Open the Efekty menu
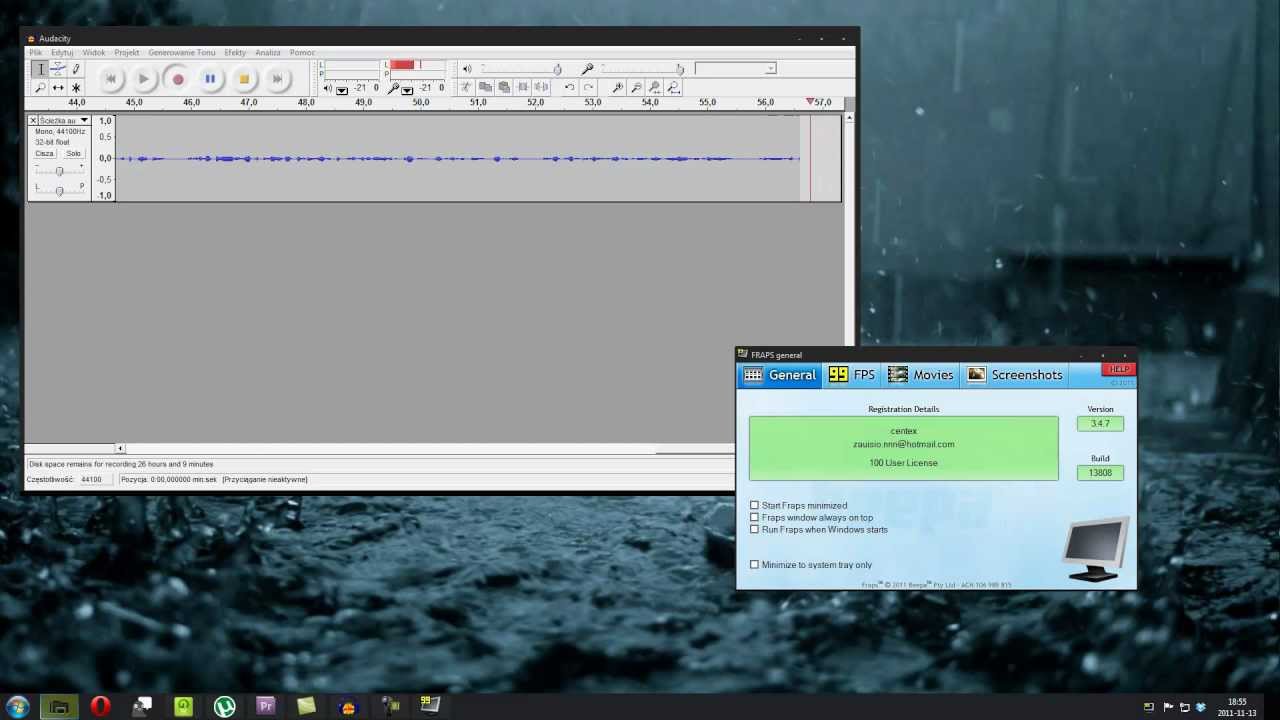 click(235, 53)
